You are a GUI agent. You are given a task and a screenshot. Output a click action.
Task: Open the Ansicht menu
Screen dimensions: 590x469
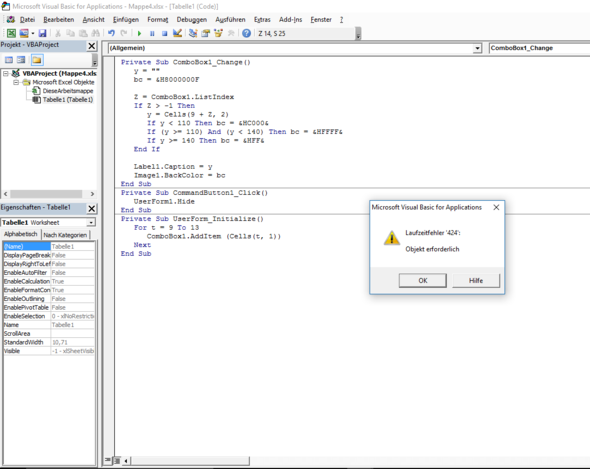[x=93, y=20]
